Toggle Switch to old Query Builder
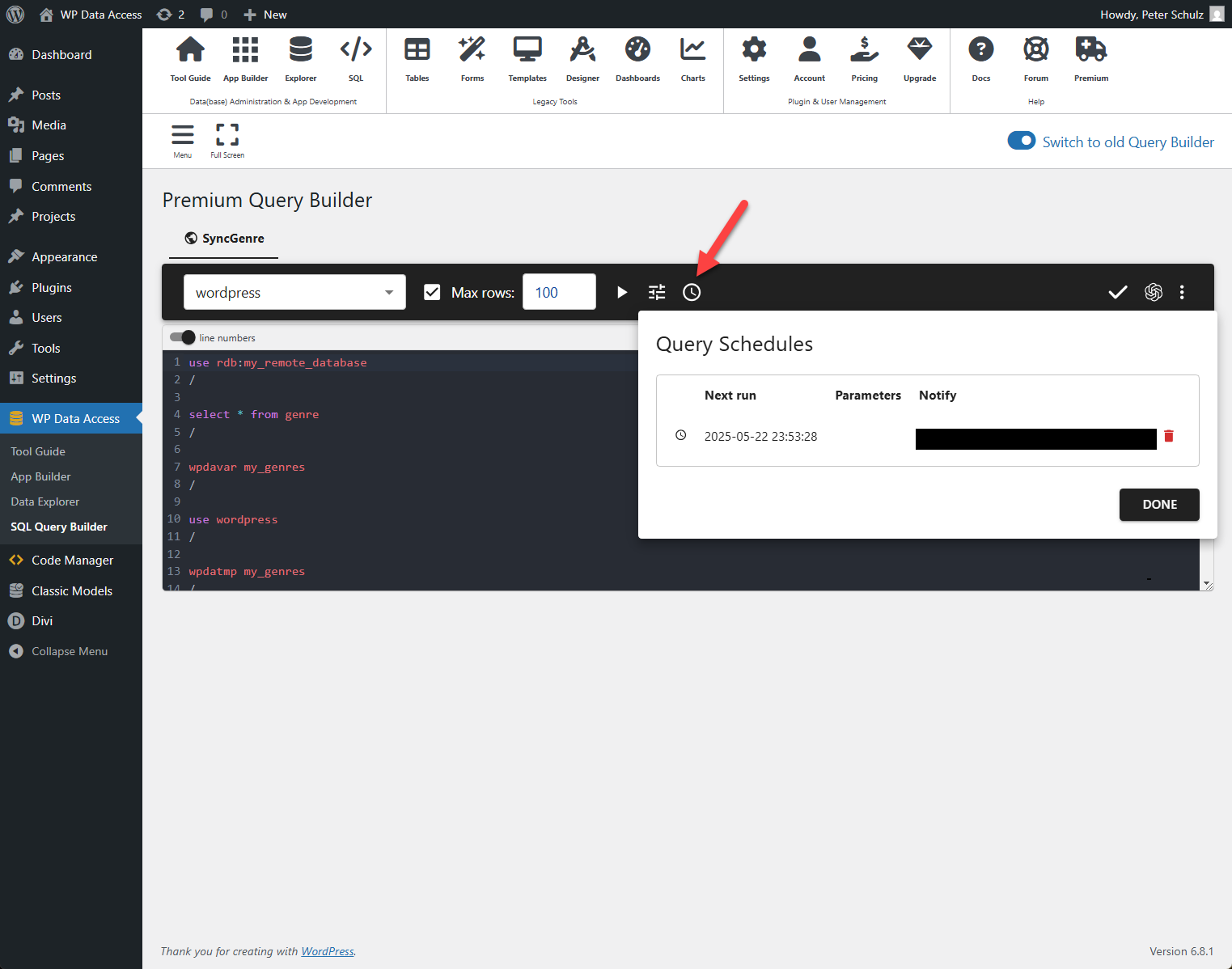The width and height of the screenshot is (1232, 969). (x=1021, y=141)
